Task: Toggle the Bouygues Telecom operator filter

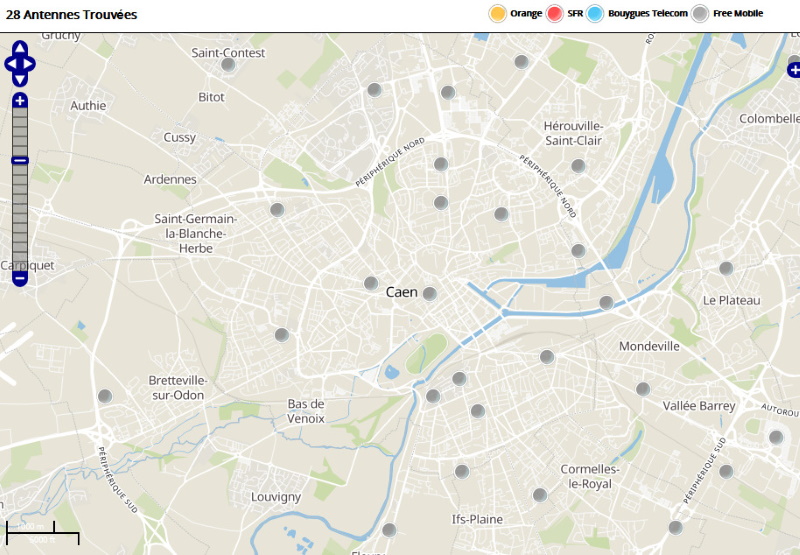Action: click(x=596, y=13)
